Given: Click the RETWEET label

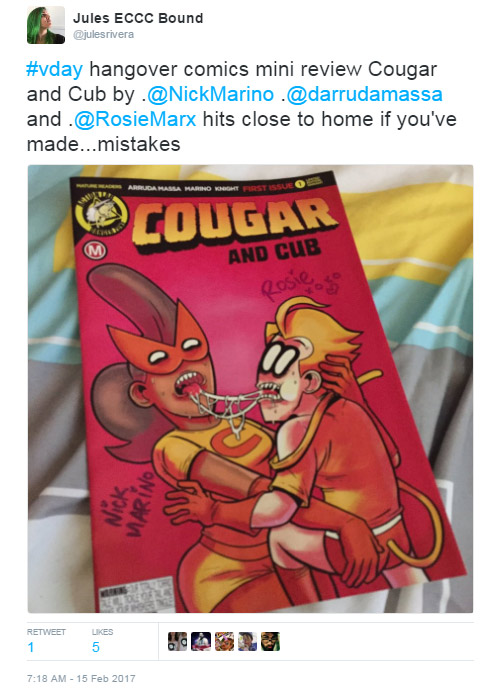Looking at the screenshot, I should [x=46, y=632].
